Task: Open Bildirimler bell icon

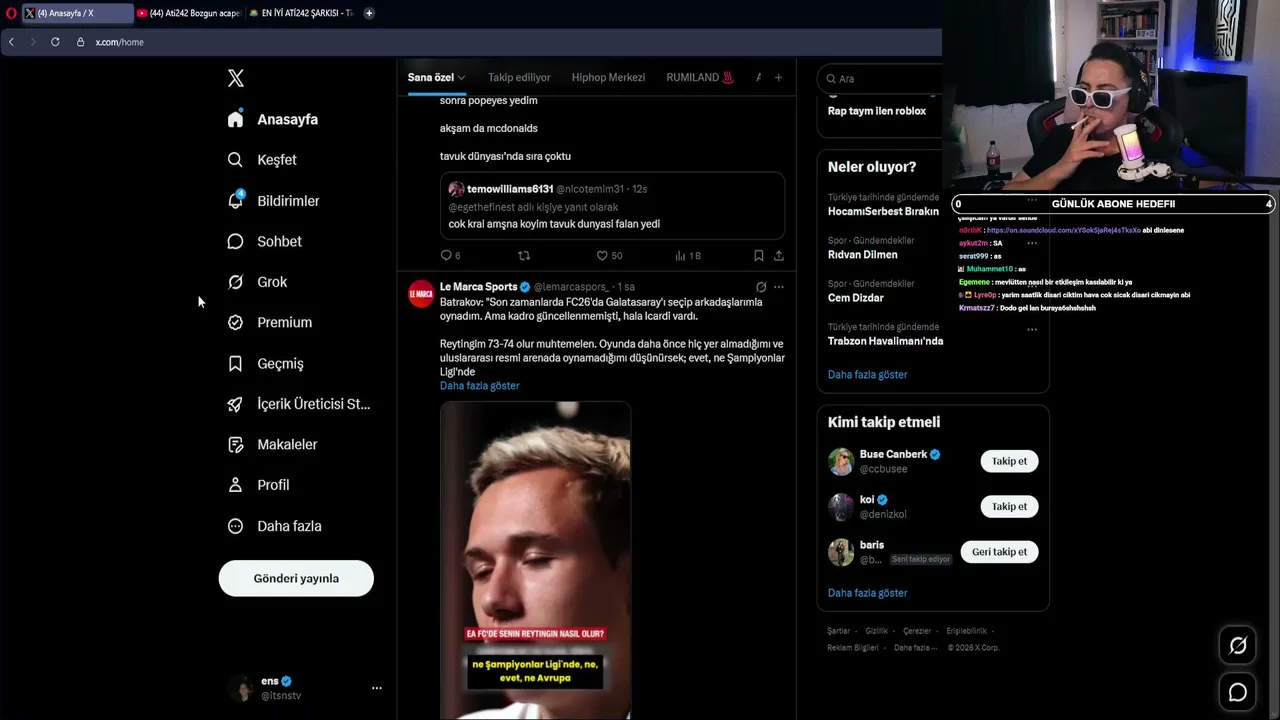Action: pyautogui.click(x=235, y=200)
